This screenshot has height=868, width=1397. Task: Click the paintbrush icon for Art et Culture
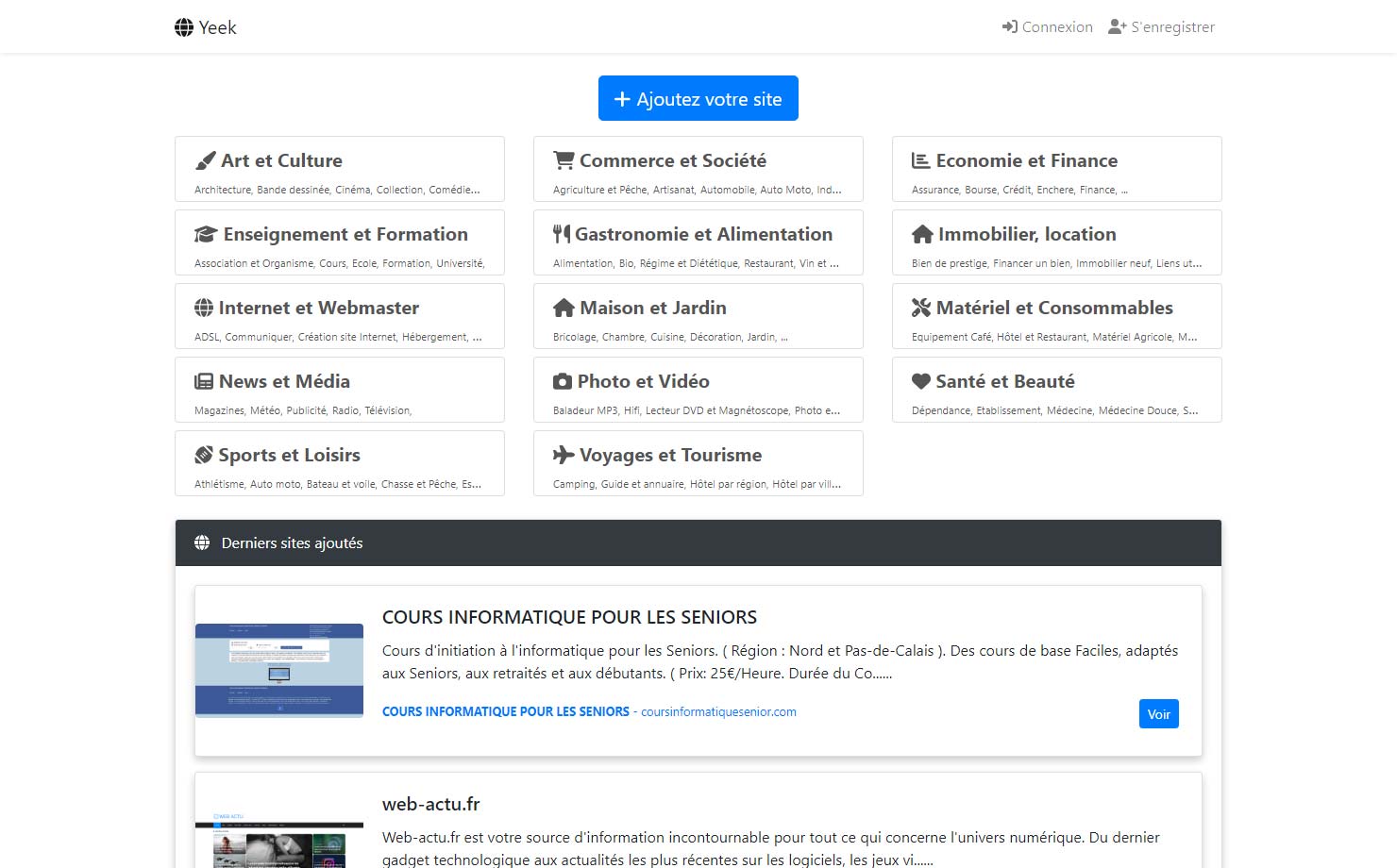(x=205, y=161)
